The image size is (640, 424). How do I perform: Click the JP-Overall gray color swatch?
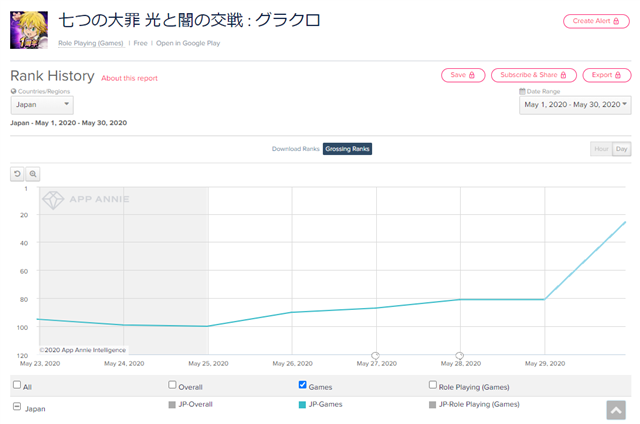coord(172,405)
